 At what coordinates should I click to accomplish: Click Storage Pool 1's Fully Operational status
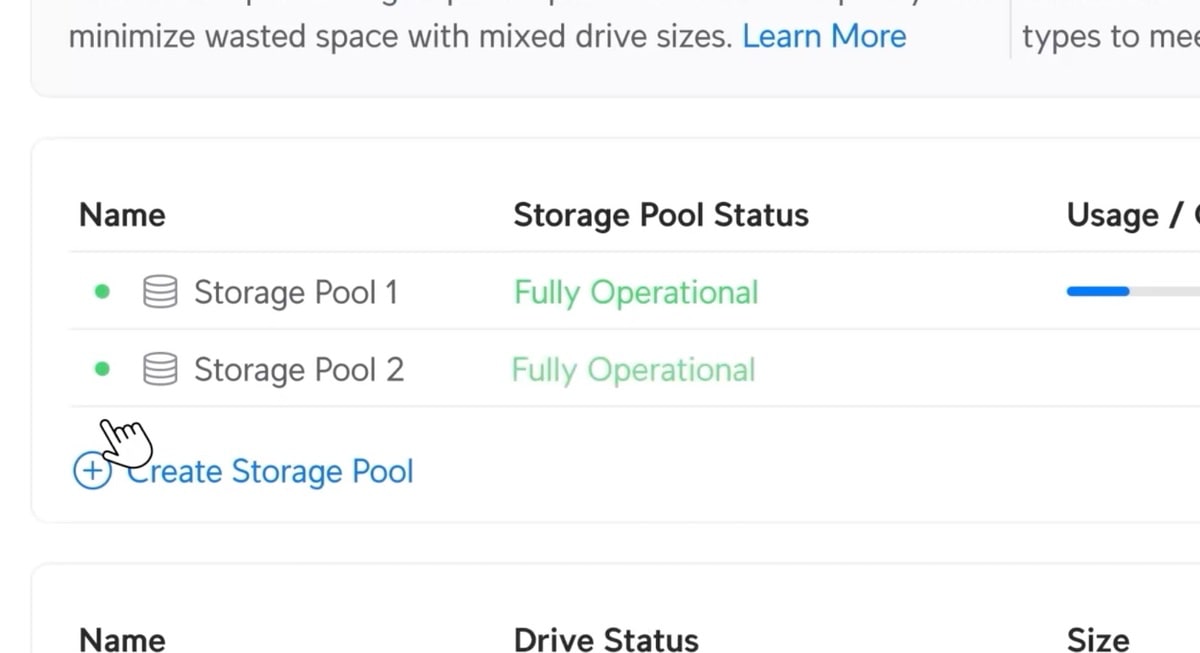click(636, 293)
